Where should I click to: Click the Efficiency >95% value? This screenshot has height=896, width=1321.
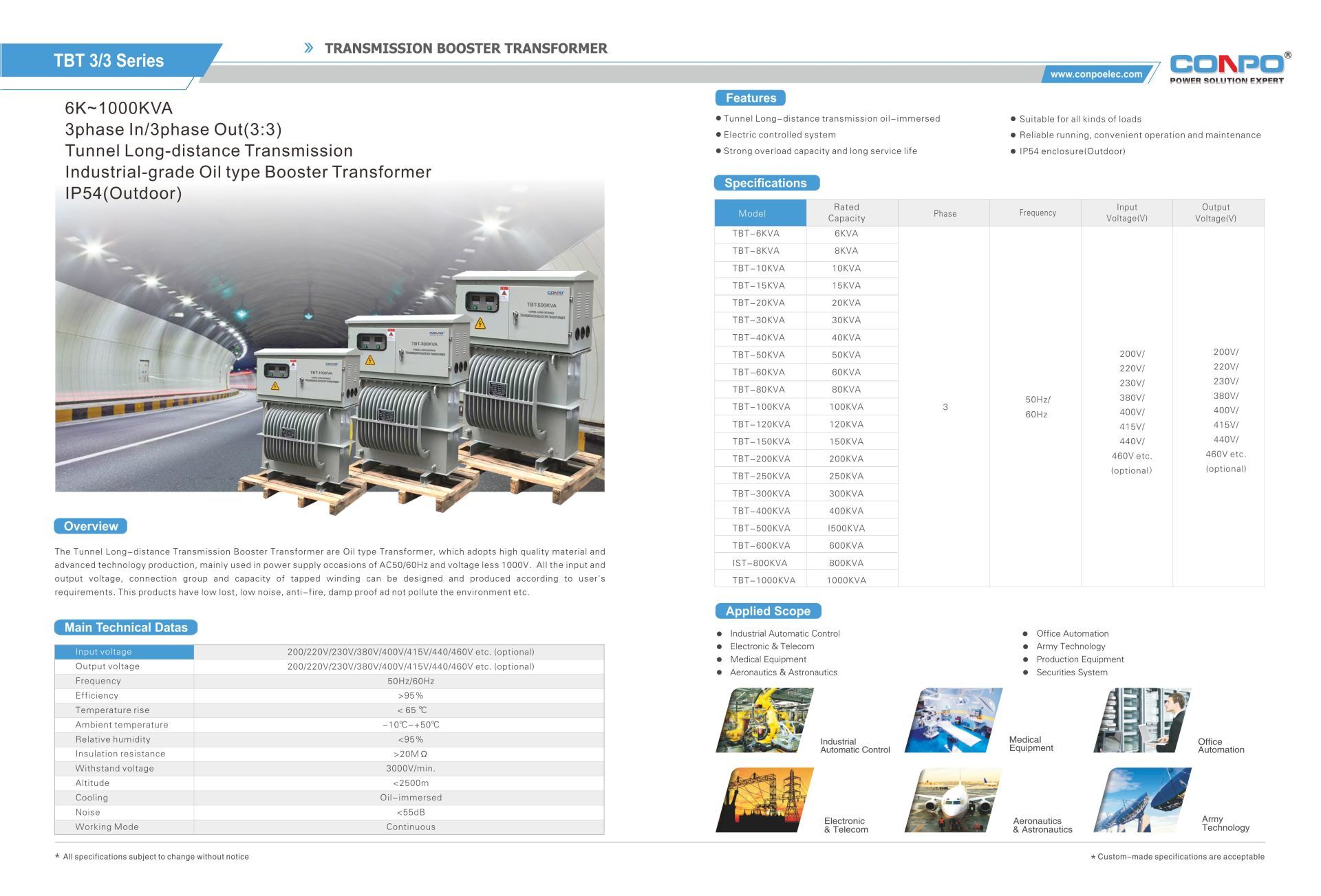click(411, 696)
